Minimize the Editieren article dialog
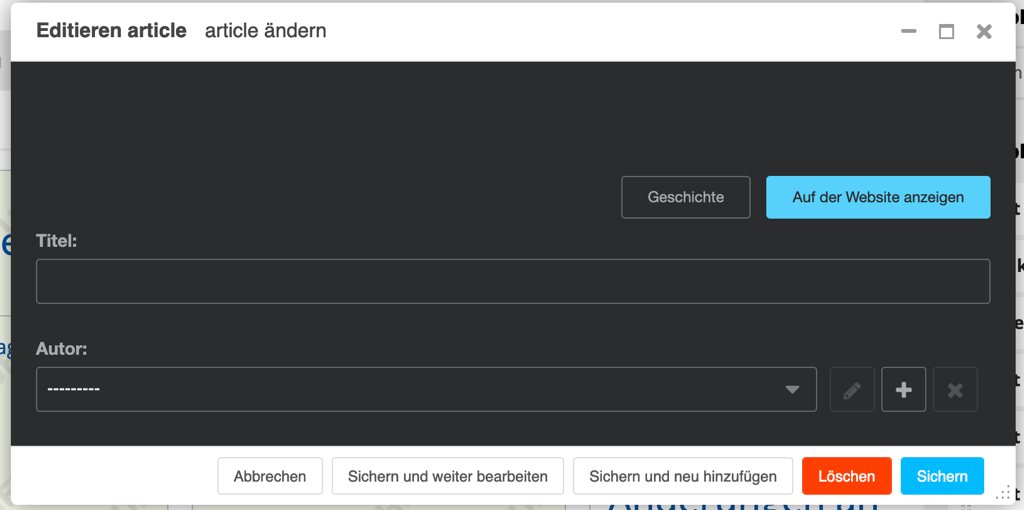 click(x=908, y=31)
